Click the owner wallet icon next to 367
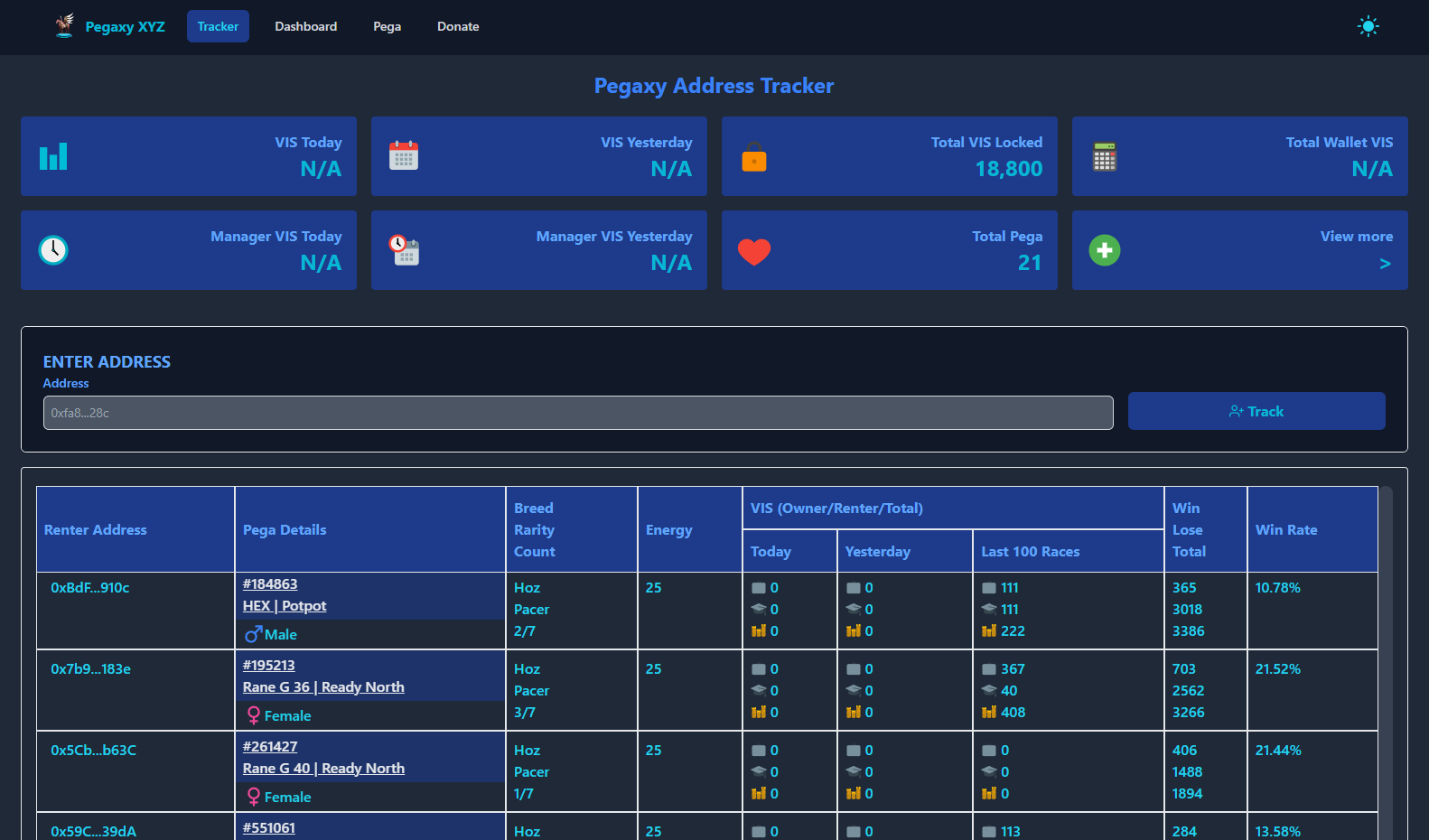This screenshot has height=840, width=1429. 989,669
